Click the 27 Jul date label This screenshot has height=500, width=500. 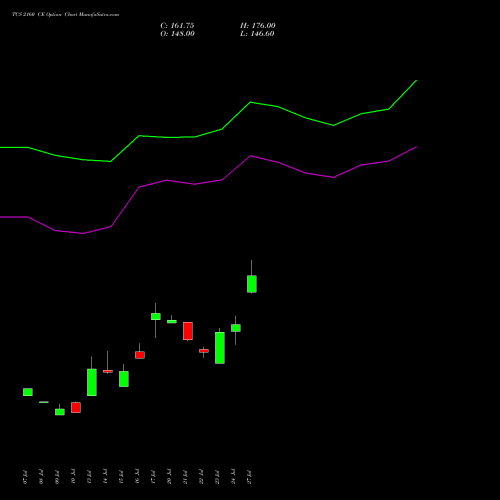[x=249, y=477]
